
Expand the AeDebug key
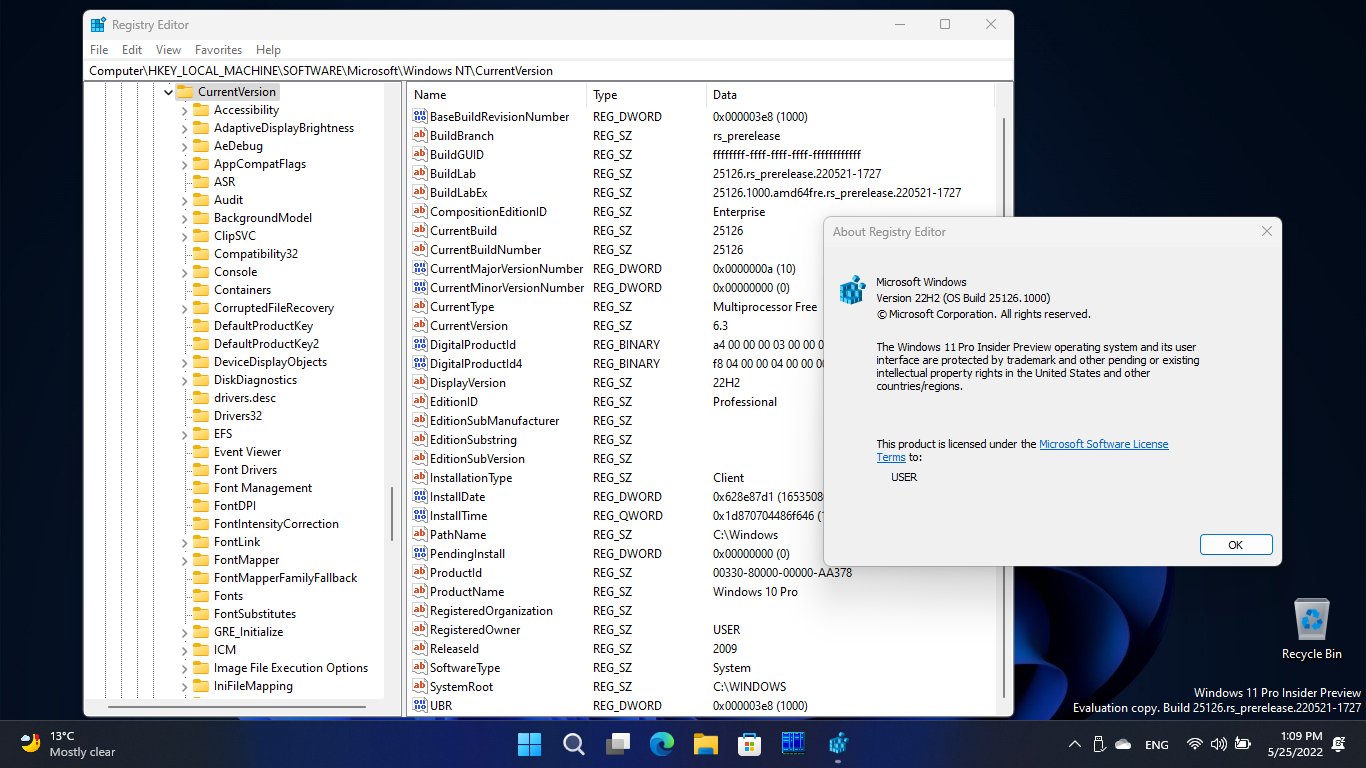coord(184,146)
